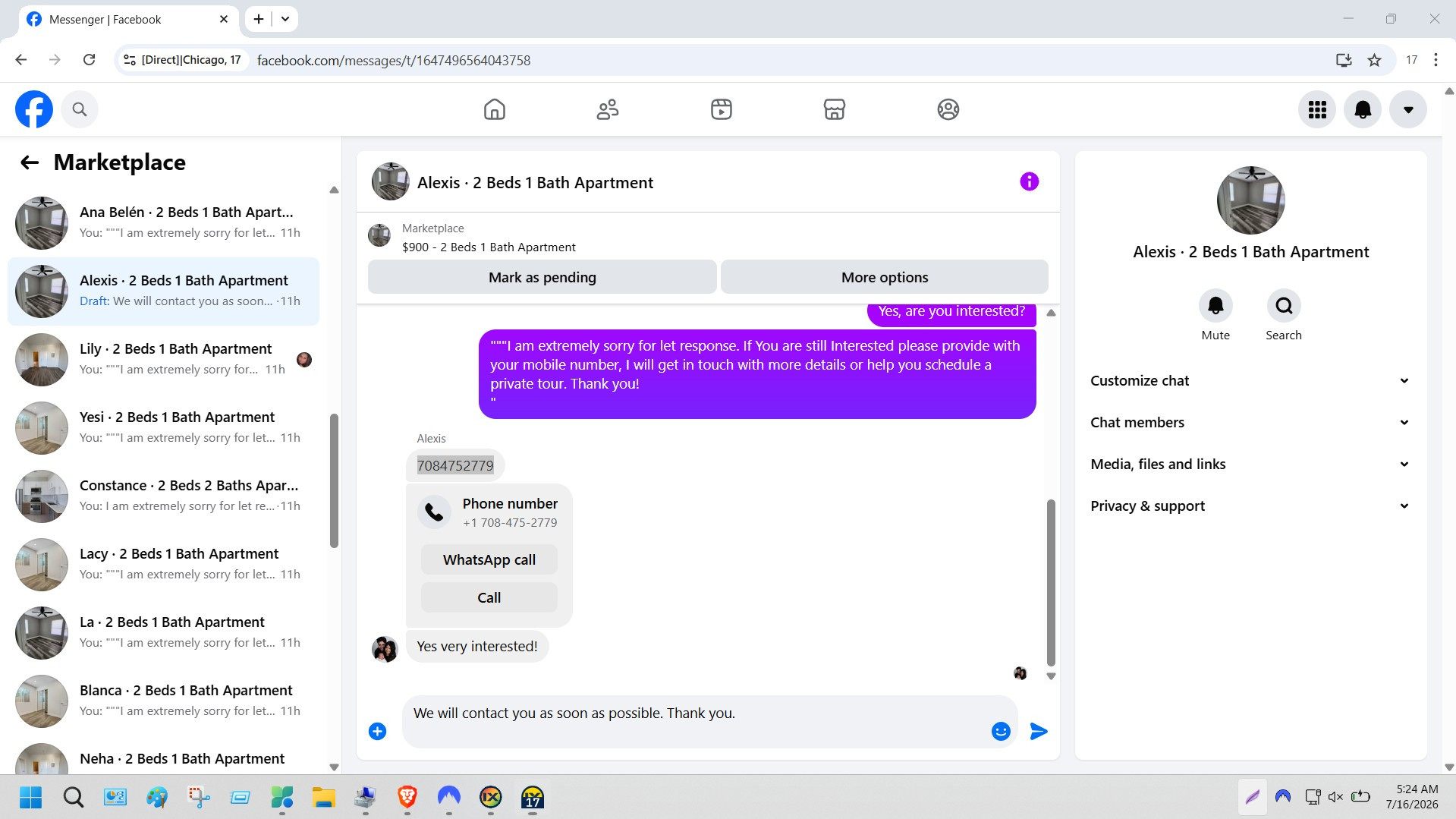Click the apartment thumbnail in chat header
The height and width of the screenshot is (819, 1456).
(391, 181)
